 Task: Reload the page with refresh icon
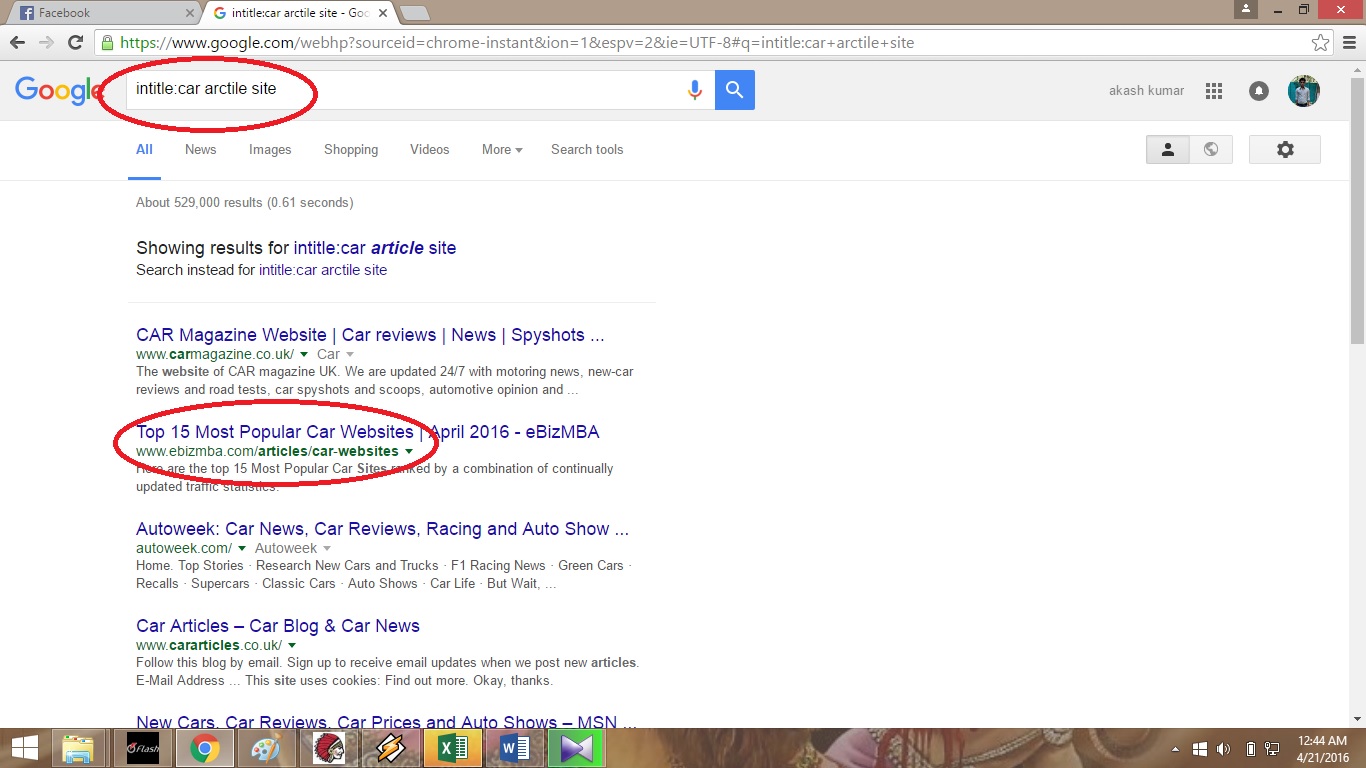click(x=75, y=43)
